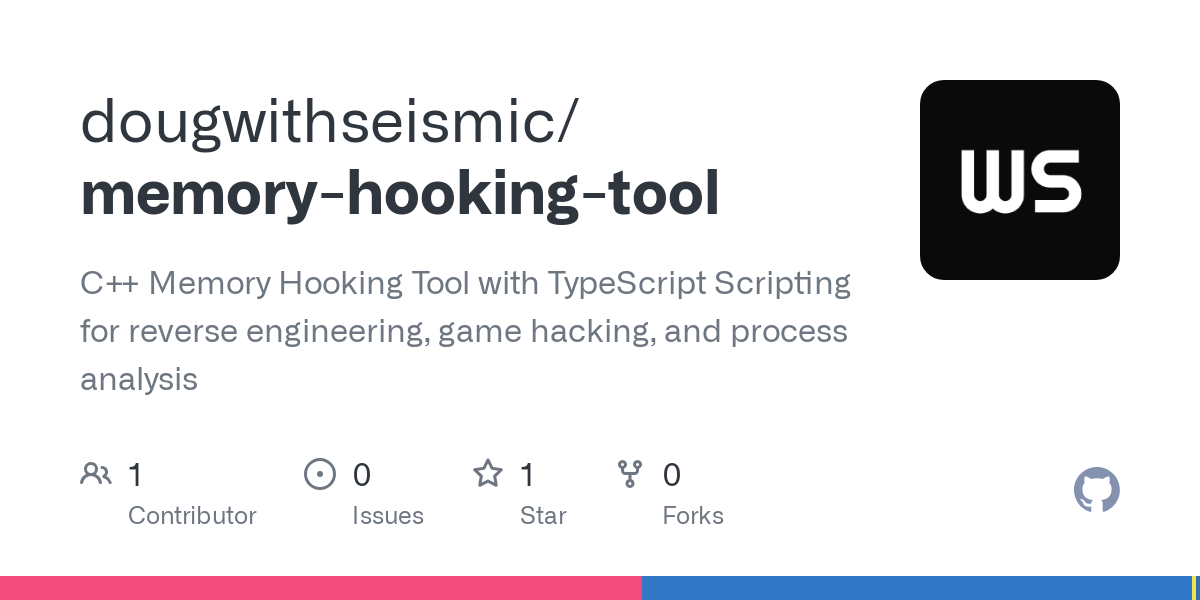This screenshot has height=600, width=1200.
Task: Open the memory-hooking-tool repository title
Action: coord(400,194)
